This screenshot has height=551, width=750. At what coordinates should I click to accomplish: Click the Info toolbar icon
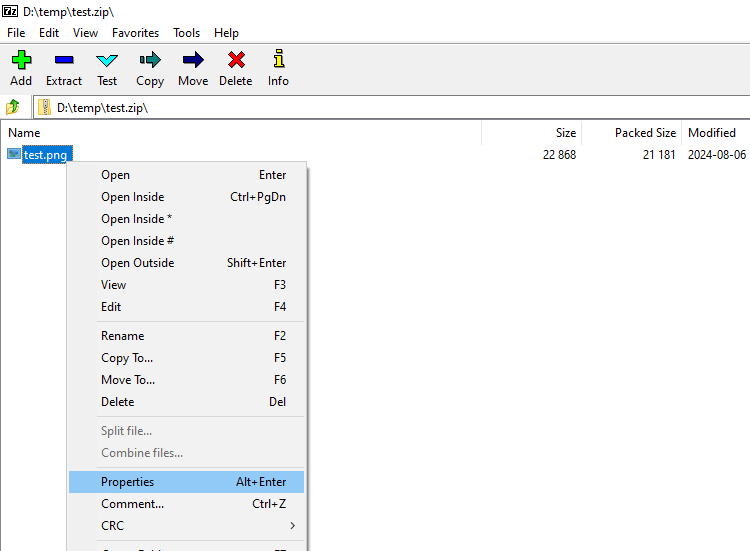278,59
